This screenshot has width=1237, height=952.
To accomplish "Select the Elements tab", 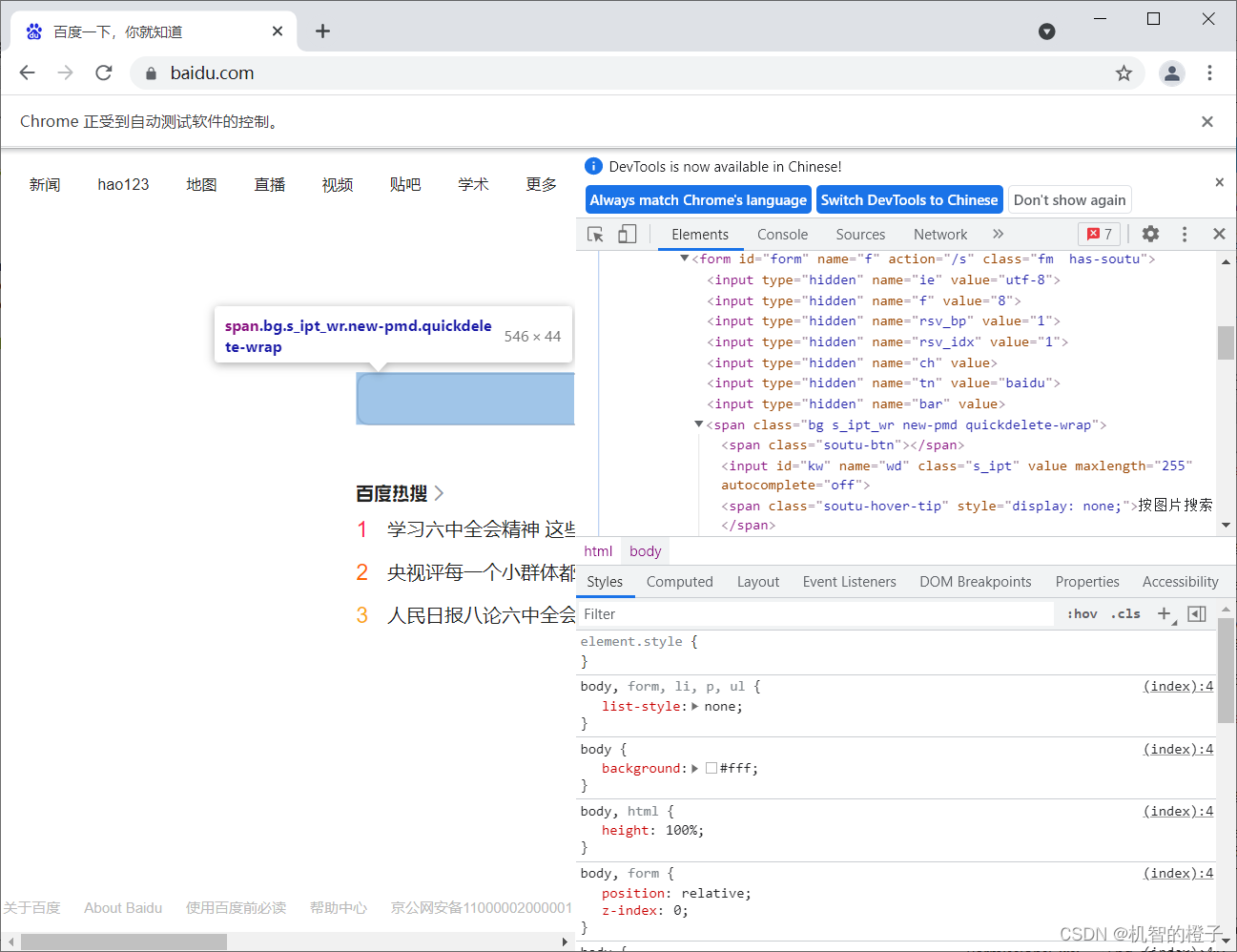I will (700, 235).
